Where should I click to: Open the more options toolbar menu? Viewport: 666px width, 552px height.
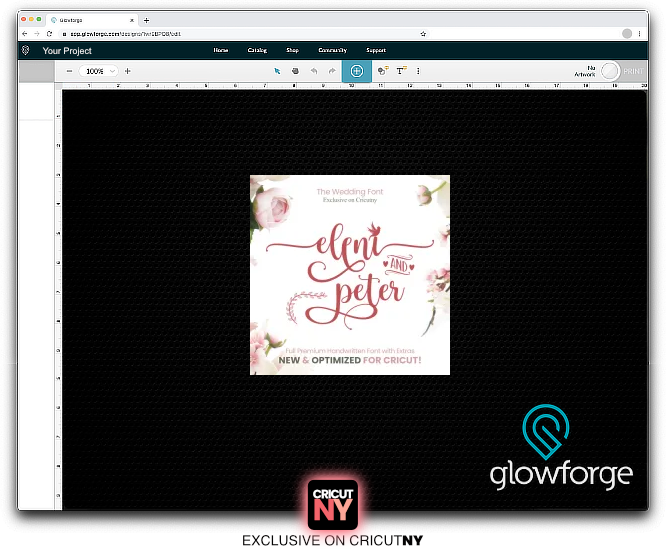[418, 71]
